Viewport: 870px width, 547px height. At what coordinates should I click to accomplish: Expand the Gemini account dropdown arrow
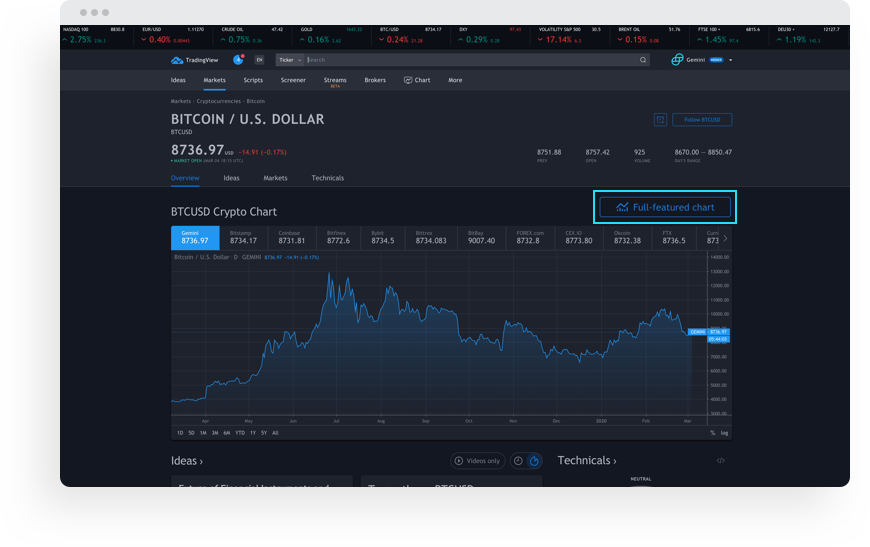pyautogui.click(x=730, y=60)
